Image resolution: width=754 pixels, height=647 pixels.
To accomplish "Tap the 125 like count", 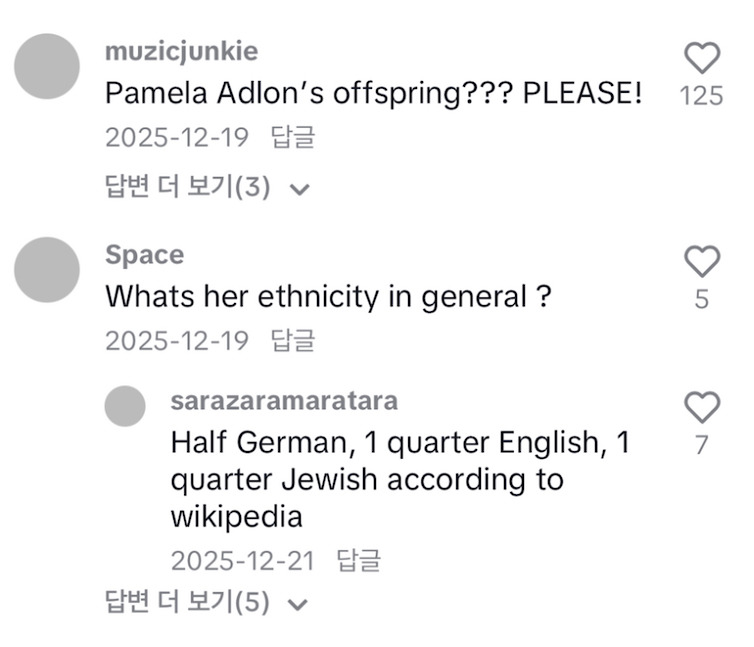I will (701, 96).
